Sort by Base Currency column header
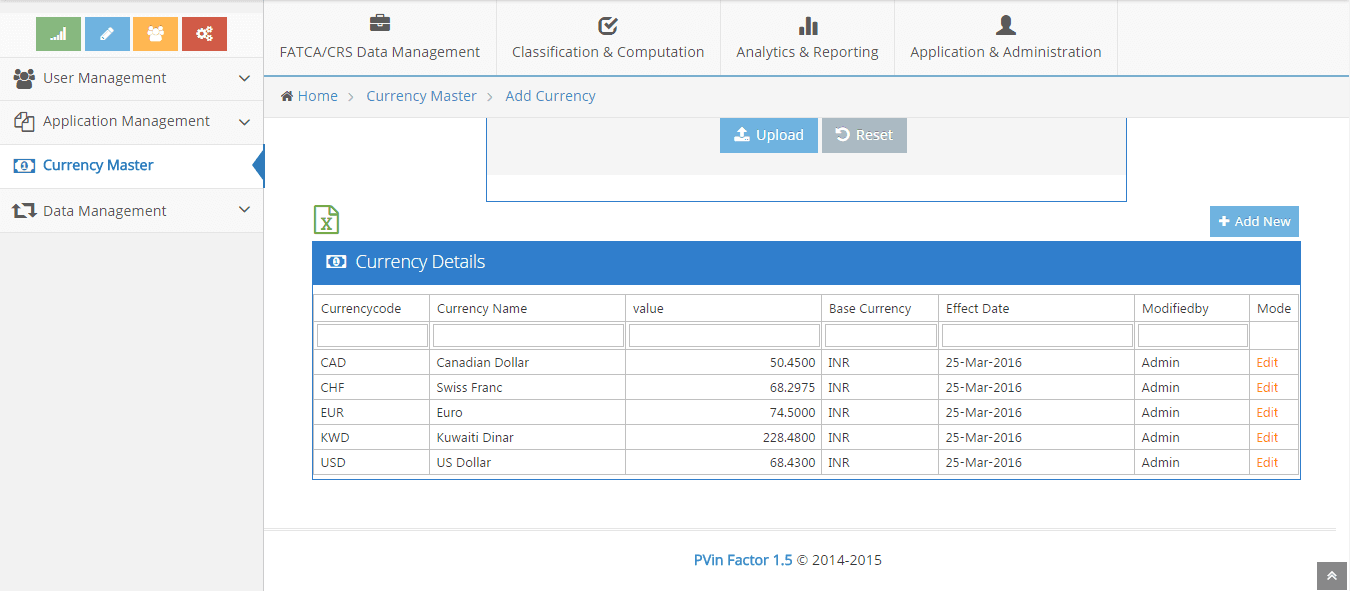 coord(881,308)
